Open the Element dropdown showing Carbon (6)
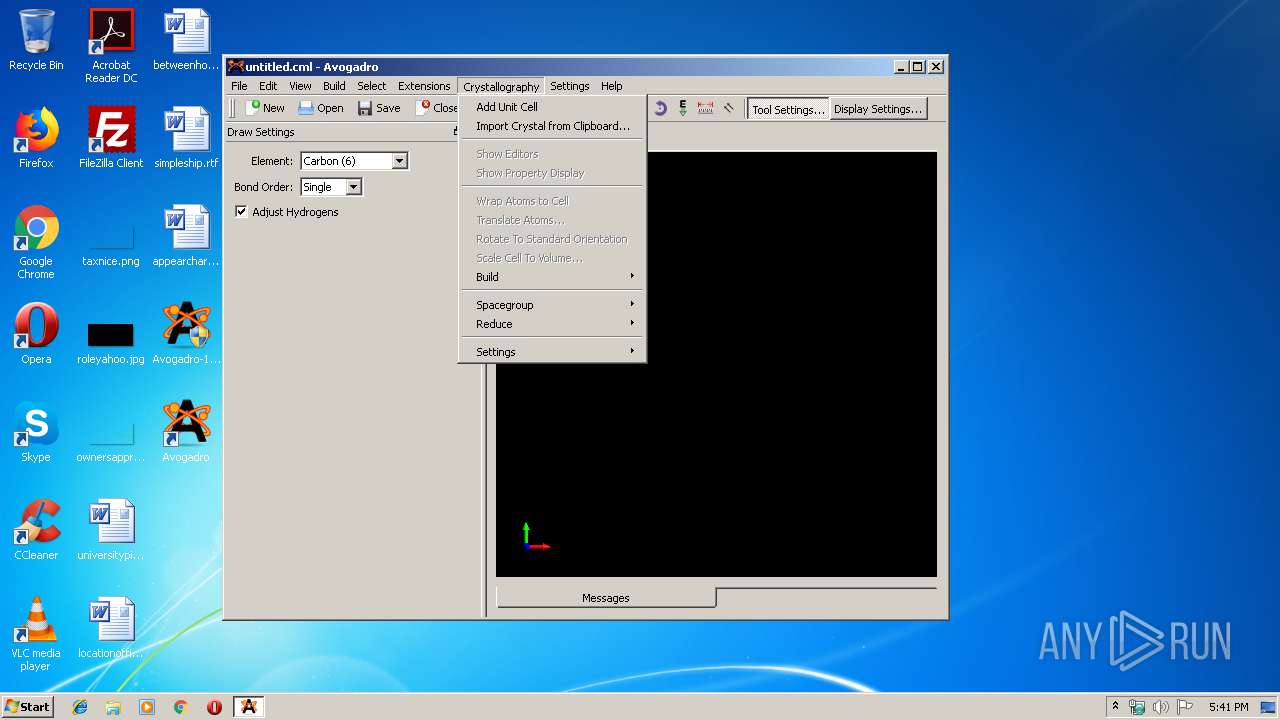This screenshot has width=1280, height=720. click(x=354, y=161)
